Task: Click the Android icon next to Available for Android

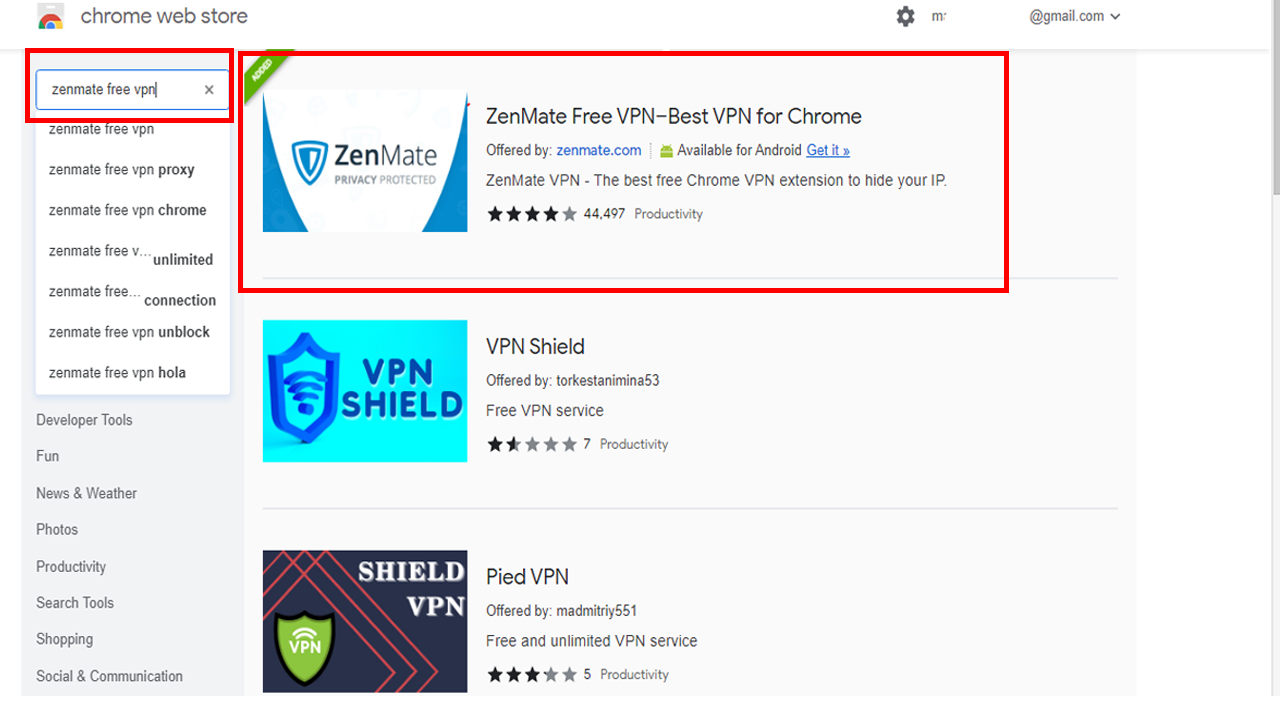Action: (x=666, y=151)
